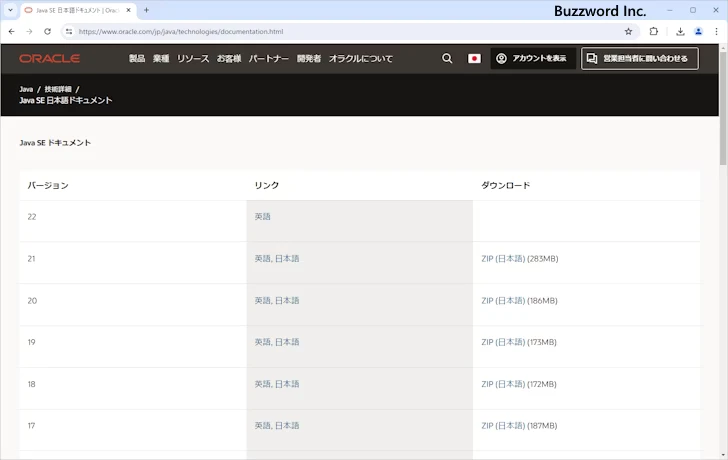Select the Java SE documentation browser tab

pos(77,10)
